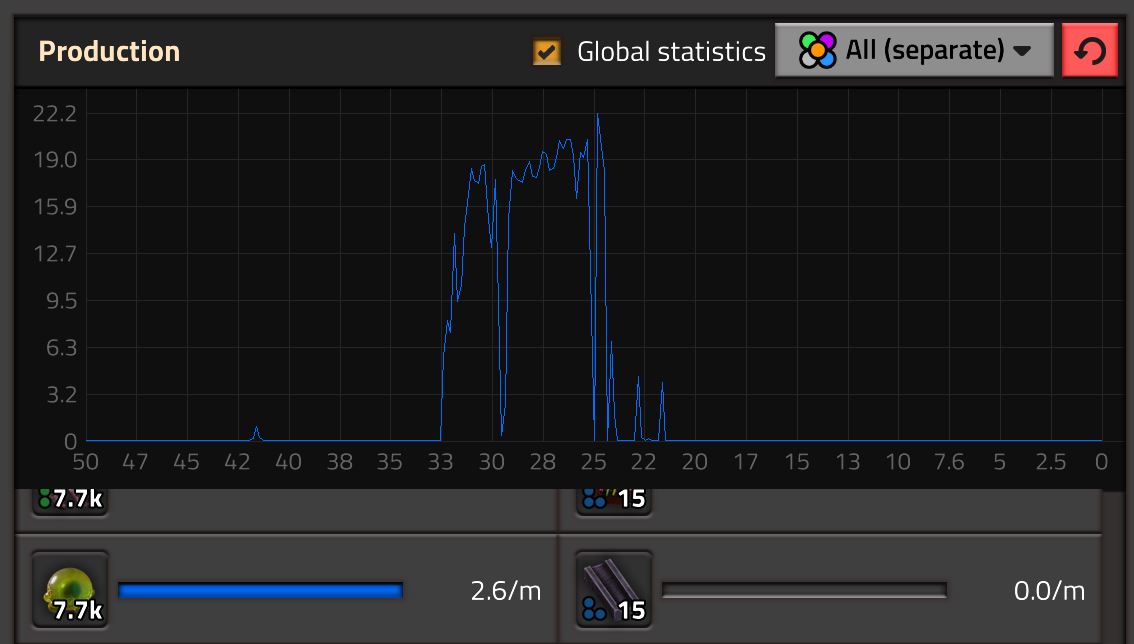The image size is (1134, 644).
Task: Click the empty 0.0/m production bar
Action: 804,590
